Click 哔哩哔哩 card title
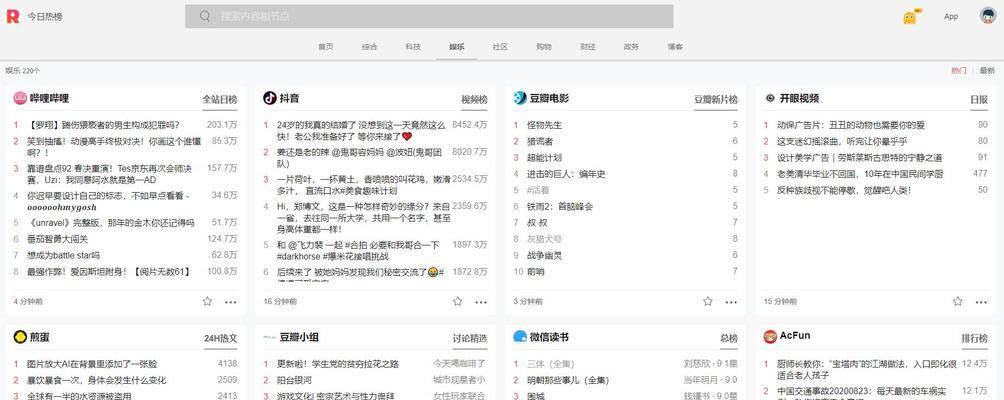This screenshot has width=1004, height=400. pyautogui.click(x=49, y=99)
